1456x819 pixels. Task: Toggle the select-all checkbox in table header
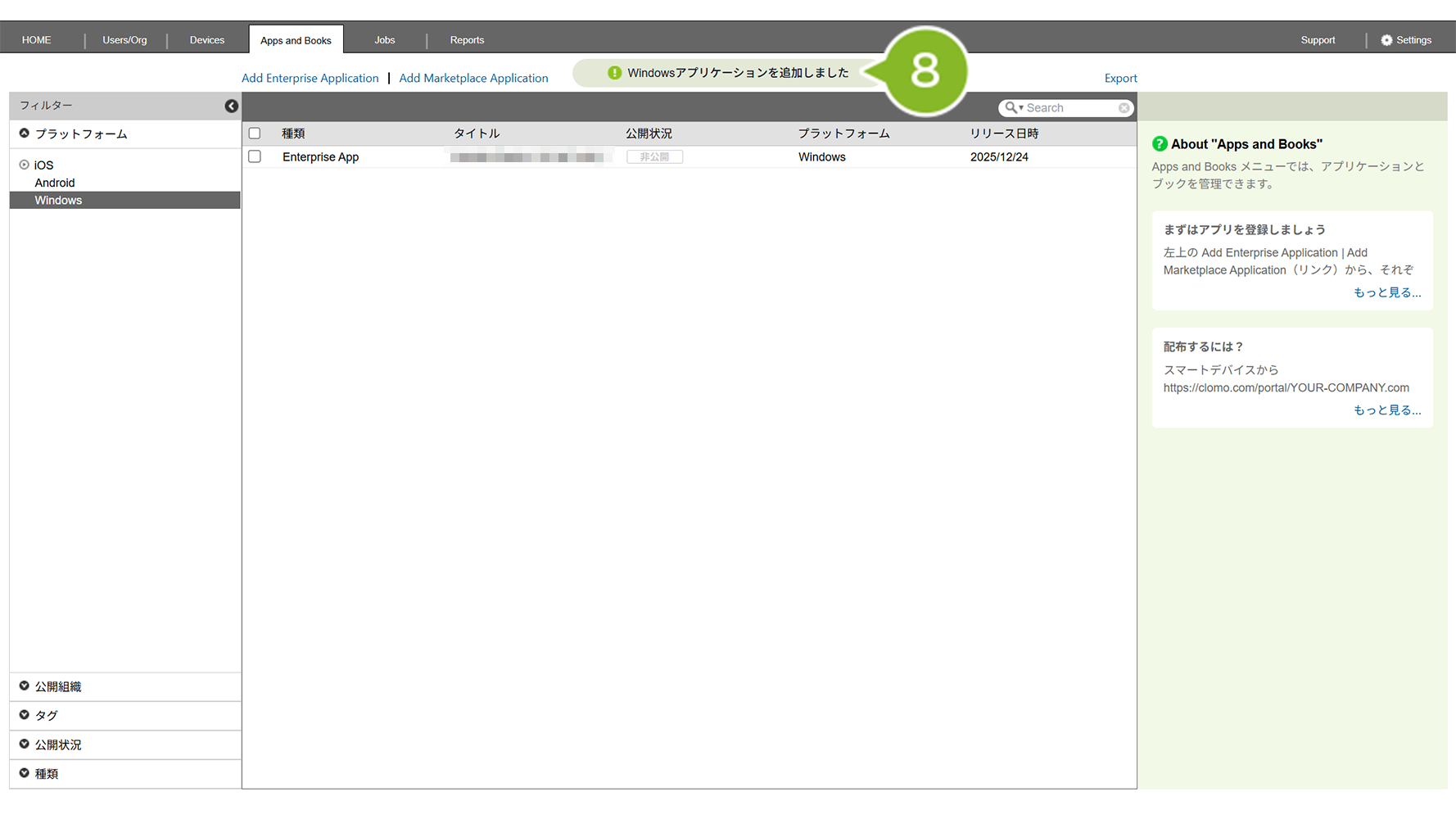point(255,133)
